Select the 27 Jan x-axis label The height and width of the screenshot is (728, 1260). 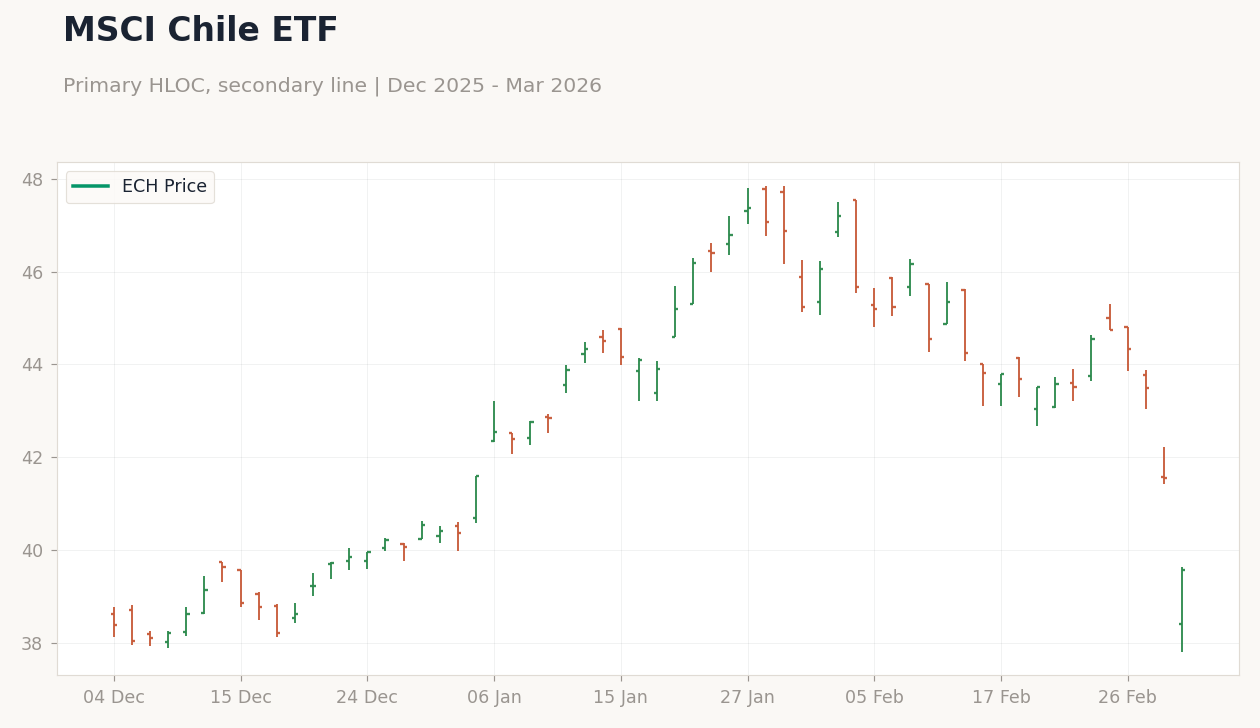point(747,697)
